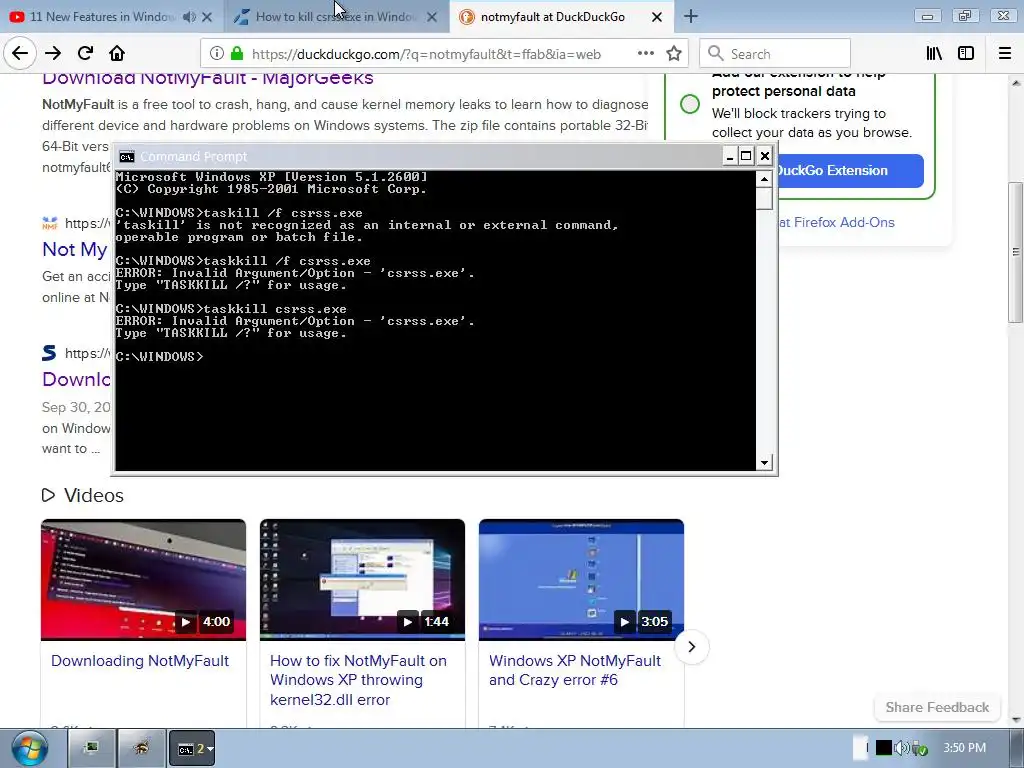Play the 'Downloading NotMyFault' video thumbnail
The image size is (1024, 768).
144,580
